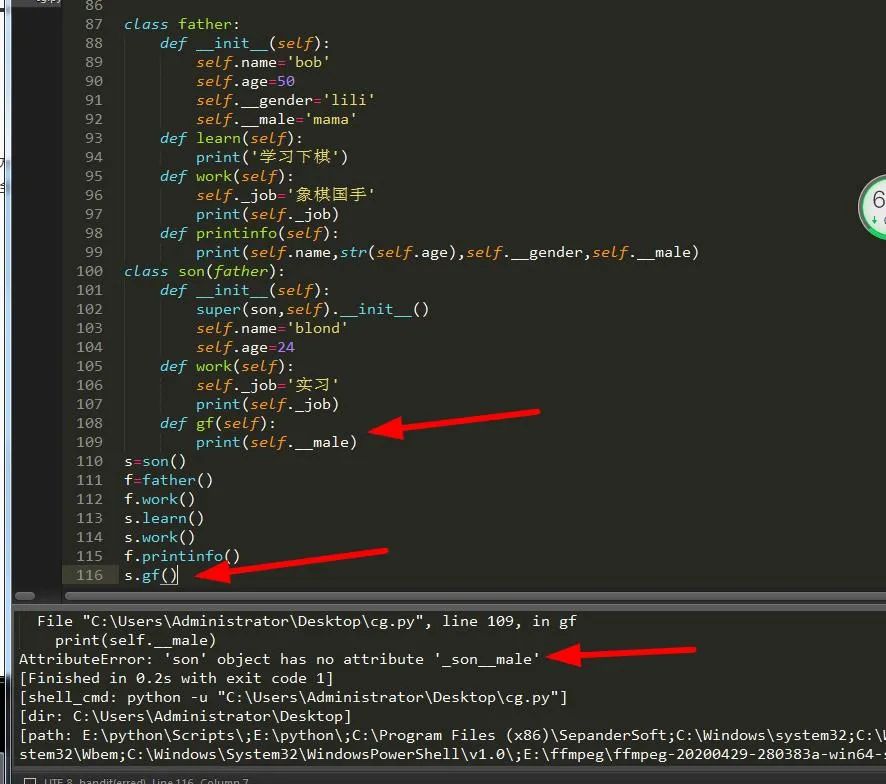The image size is (886, 784).
Task: Click the s.gf() call on last line
Action: pyautogui.click(x=150, y=575)
